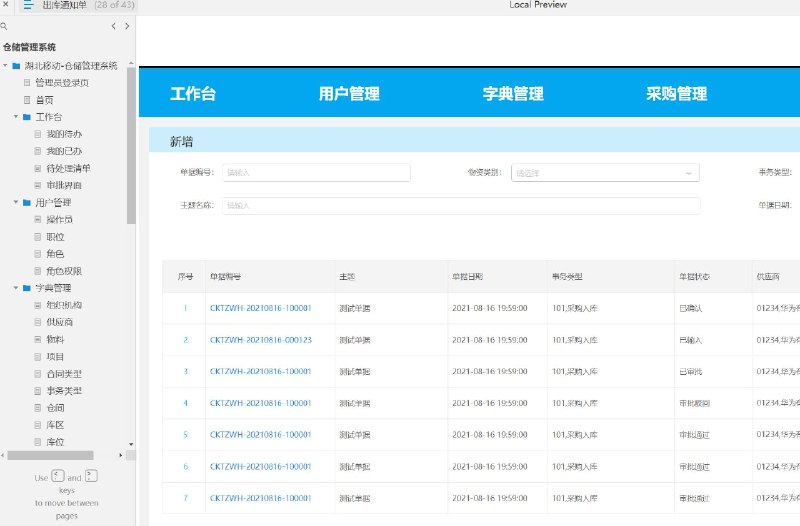Select the 我的待办 page
The width and height of the screenshot is (800, 526).
[x=64, y=134]
